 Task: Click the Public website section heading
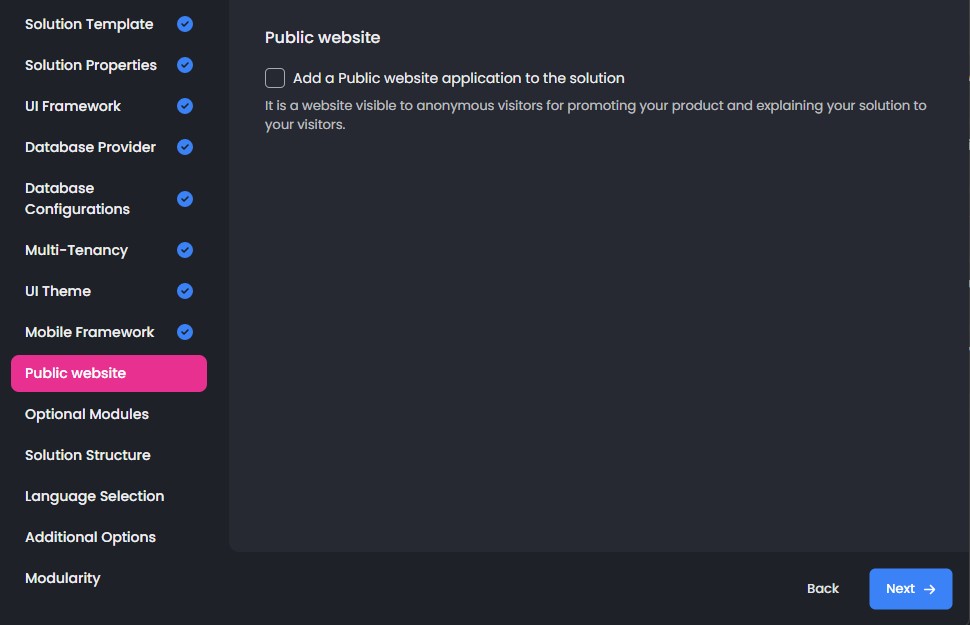(322, 37)
